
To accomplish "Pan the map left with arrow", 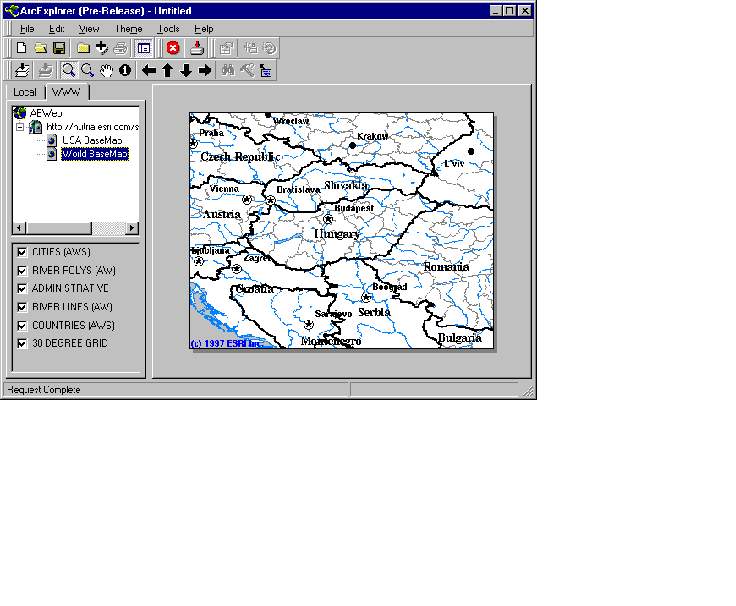I will (x=149, y=70).
